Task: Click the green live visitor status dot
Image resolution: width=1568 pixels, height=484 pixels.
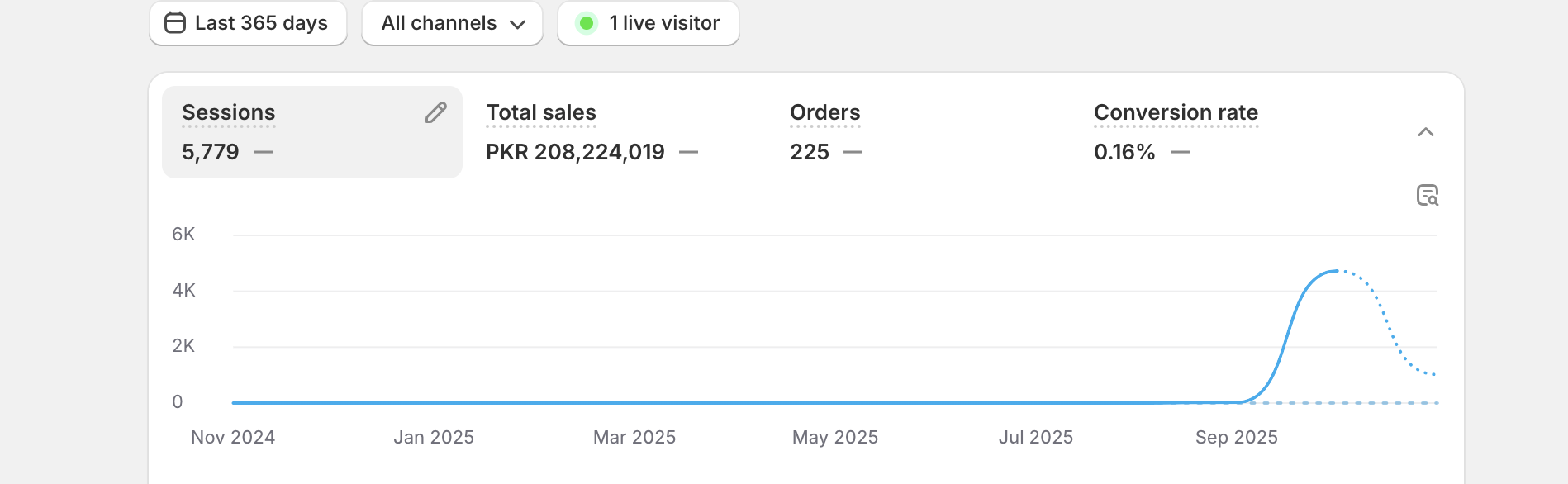Action: click(x=586, y=23)
